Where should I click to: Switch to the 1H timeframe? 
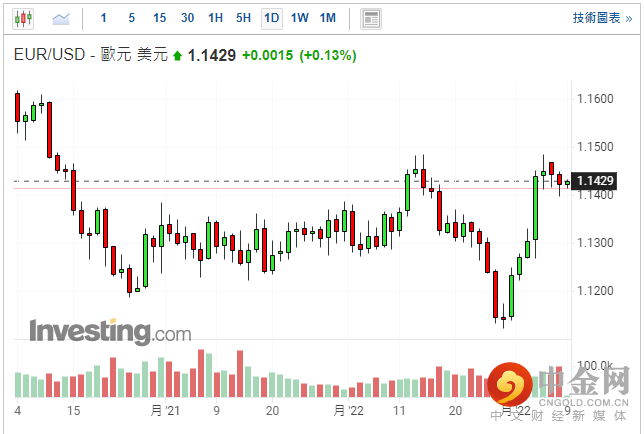[x=216, y=18]
